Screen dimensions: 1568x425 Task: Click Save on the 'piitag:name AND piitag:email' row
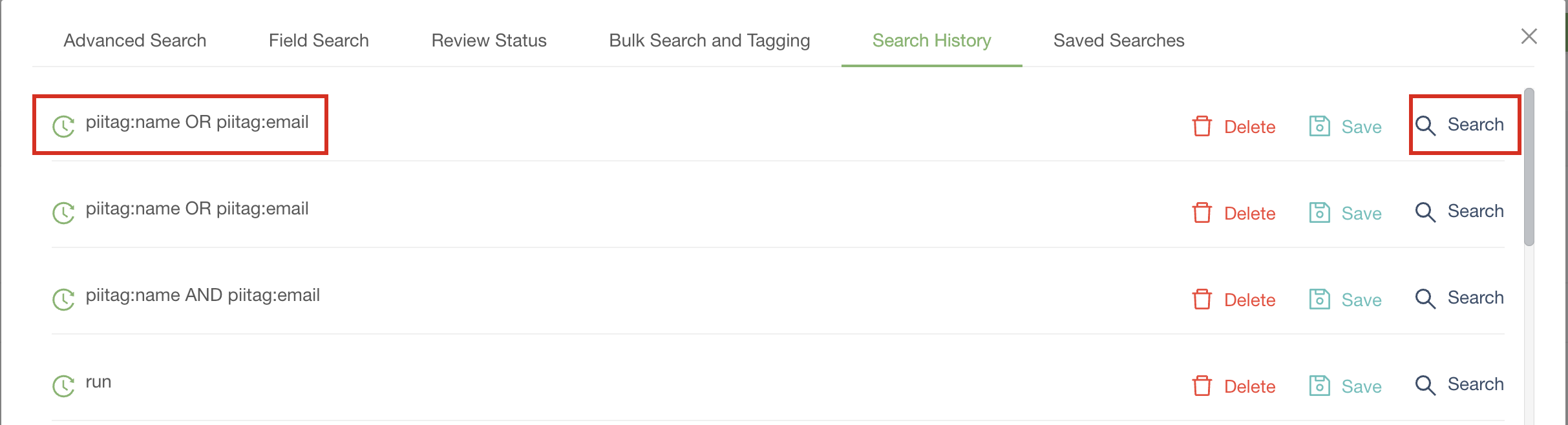pos(1361,299)
